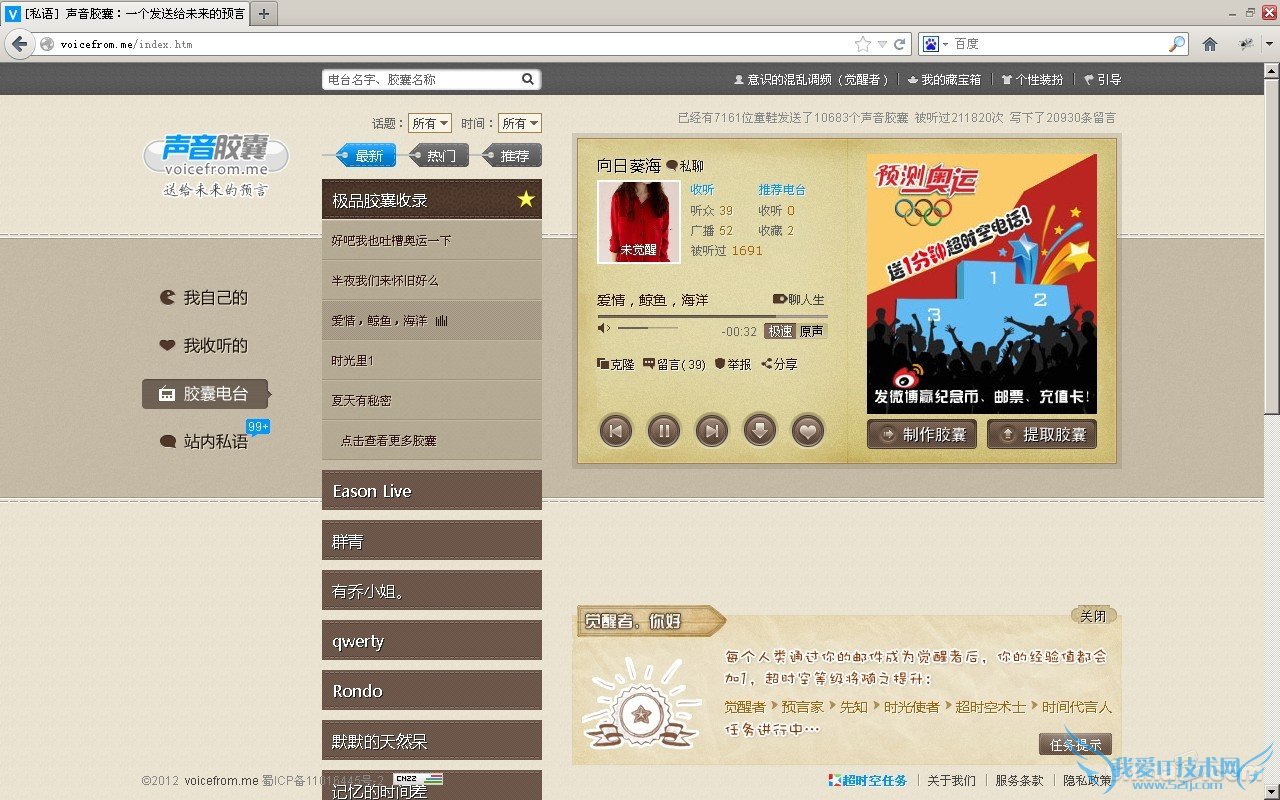The height and width of the screenshot is (800, 1280).
Task: Open the 时间 time filter dropdown
Action: tap(520, 123)
